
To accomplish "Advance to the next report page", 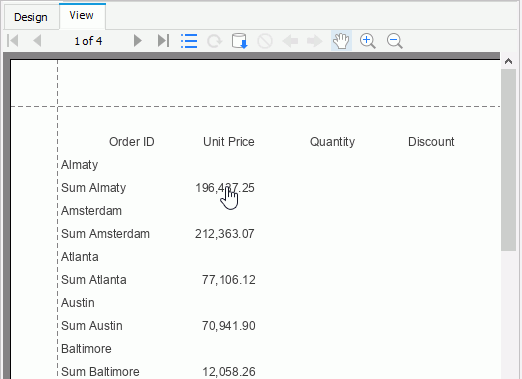I will pos(137,41).
